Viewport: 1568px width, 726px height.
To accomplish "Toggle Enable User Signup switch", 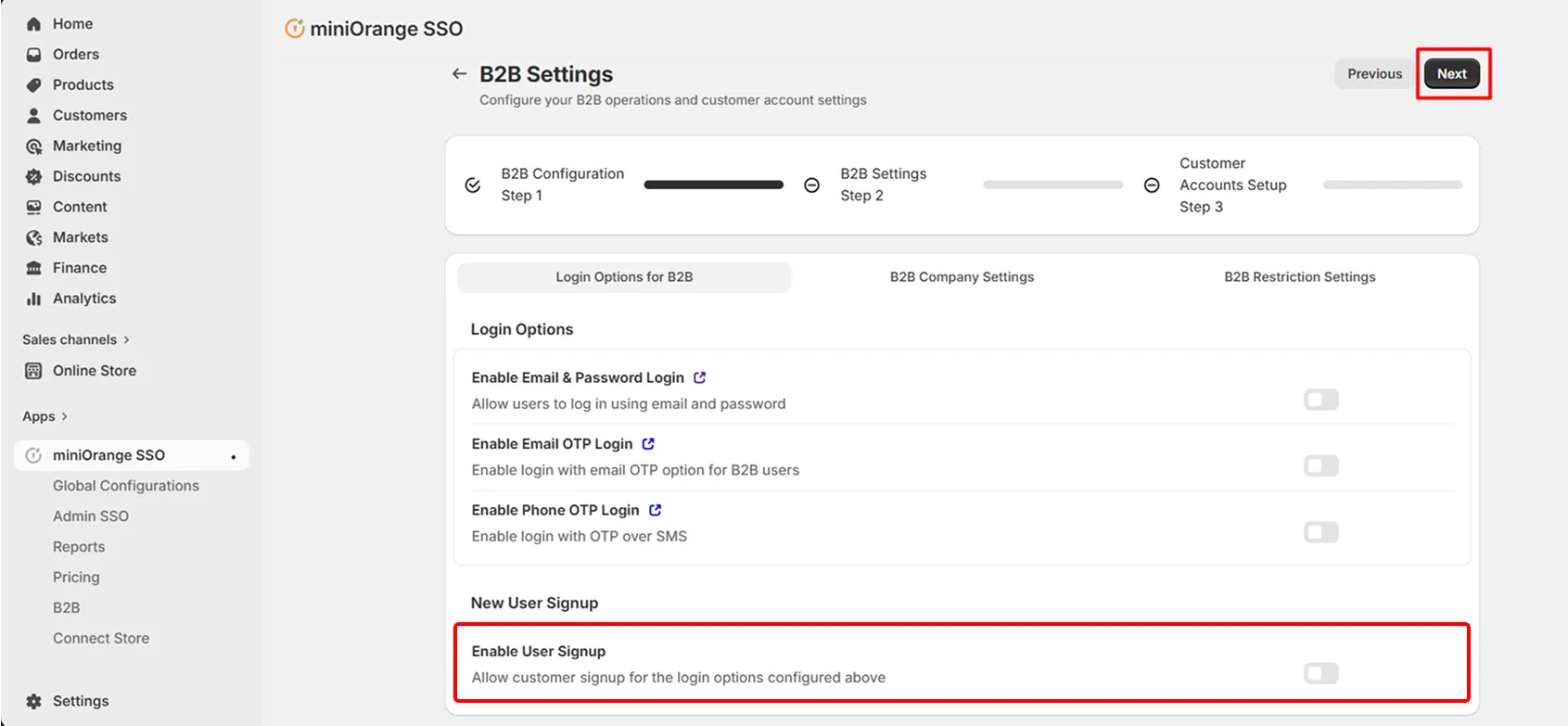I will 1321,673.
